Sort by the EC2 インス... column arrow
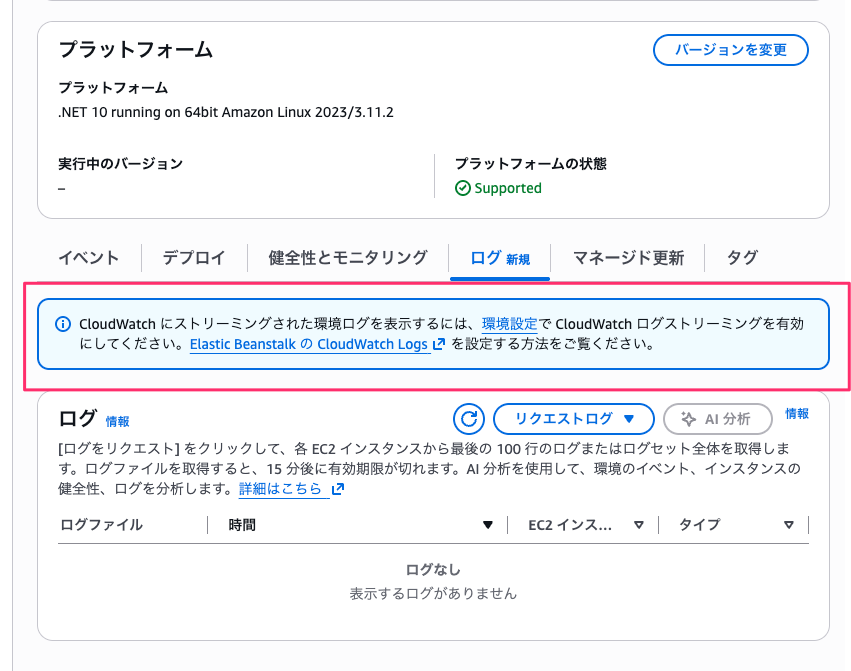 (639, 525)
